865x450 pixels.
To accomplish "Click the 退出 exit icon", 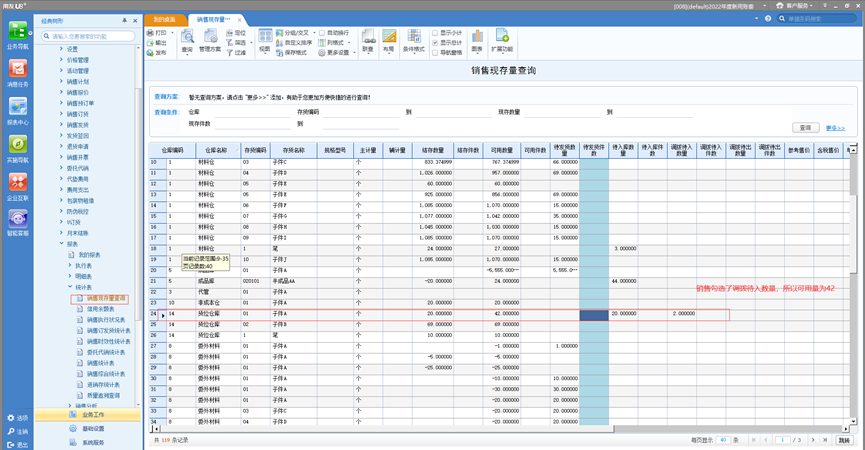I will [10, 444].
